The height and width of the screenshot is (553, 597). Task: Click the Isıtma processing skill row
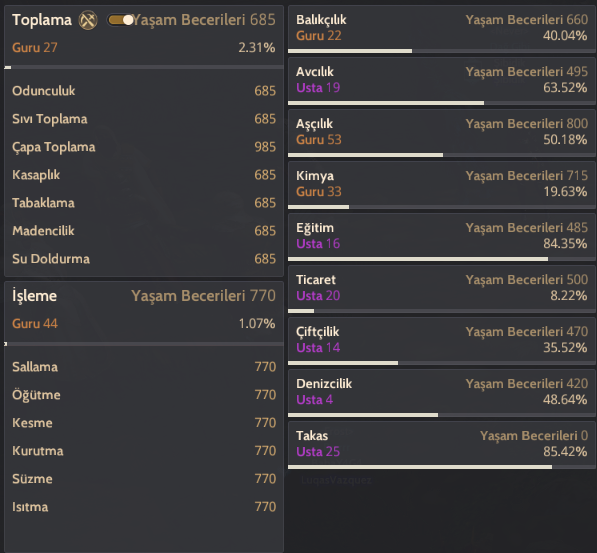point(144,507)
